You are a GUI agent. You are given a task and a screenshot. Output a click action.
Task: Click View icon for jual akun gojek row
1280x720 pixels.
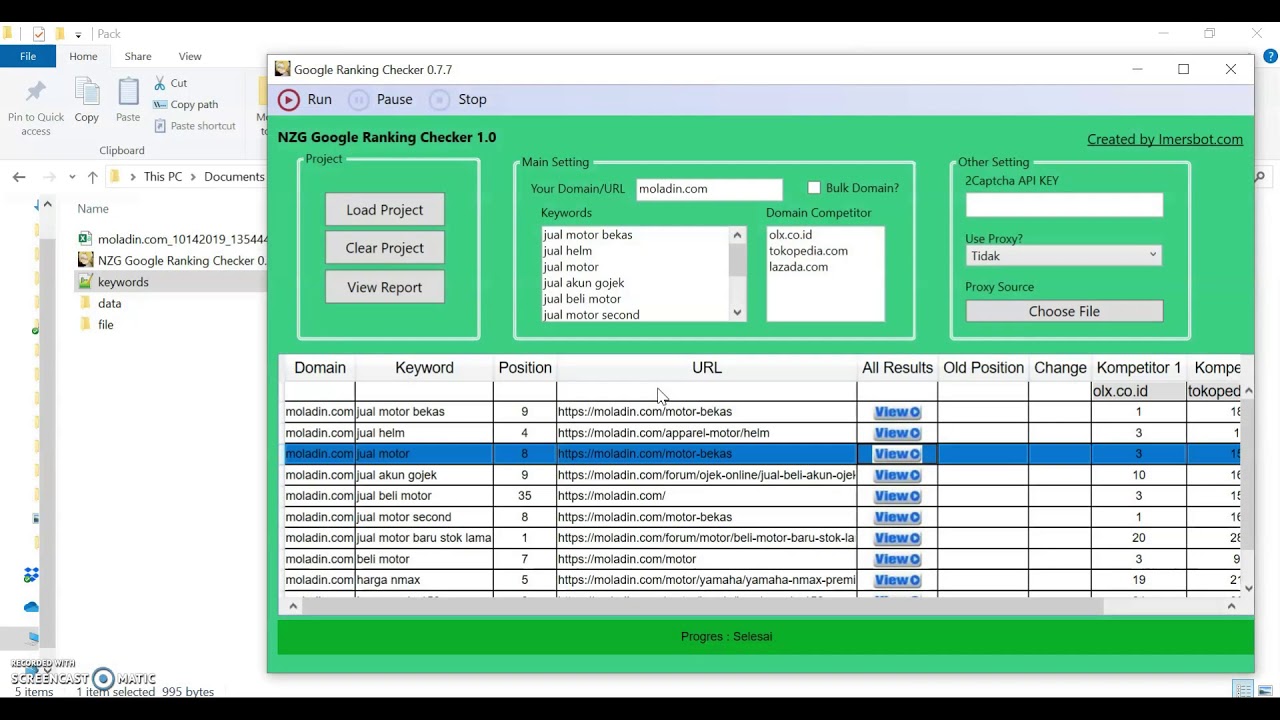tap(897, 475)
